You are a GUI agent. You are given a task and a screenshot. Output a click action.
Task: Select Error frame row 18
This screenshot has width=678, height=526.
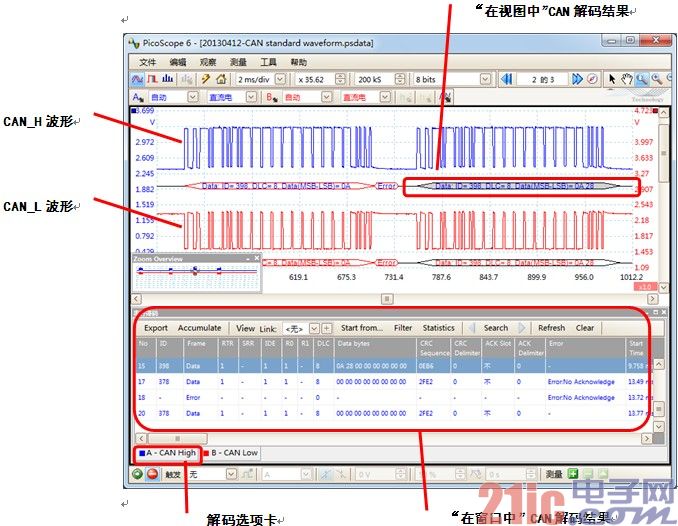393,397
